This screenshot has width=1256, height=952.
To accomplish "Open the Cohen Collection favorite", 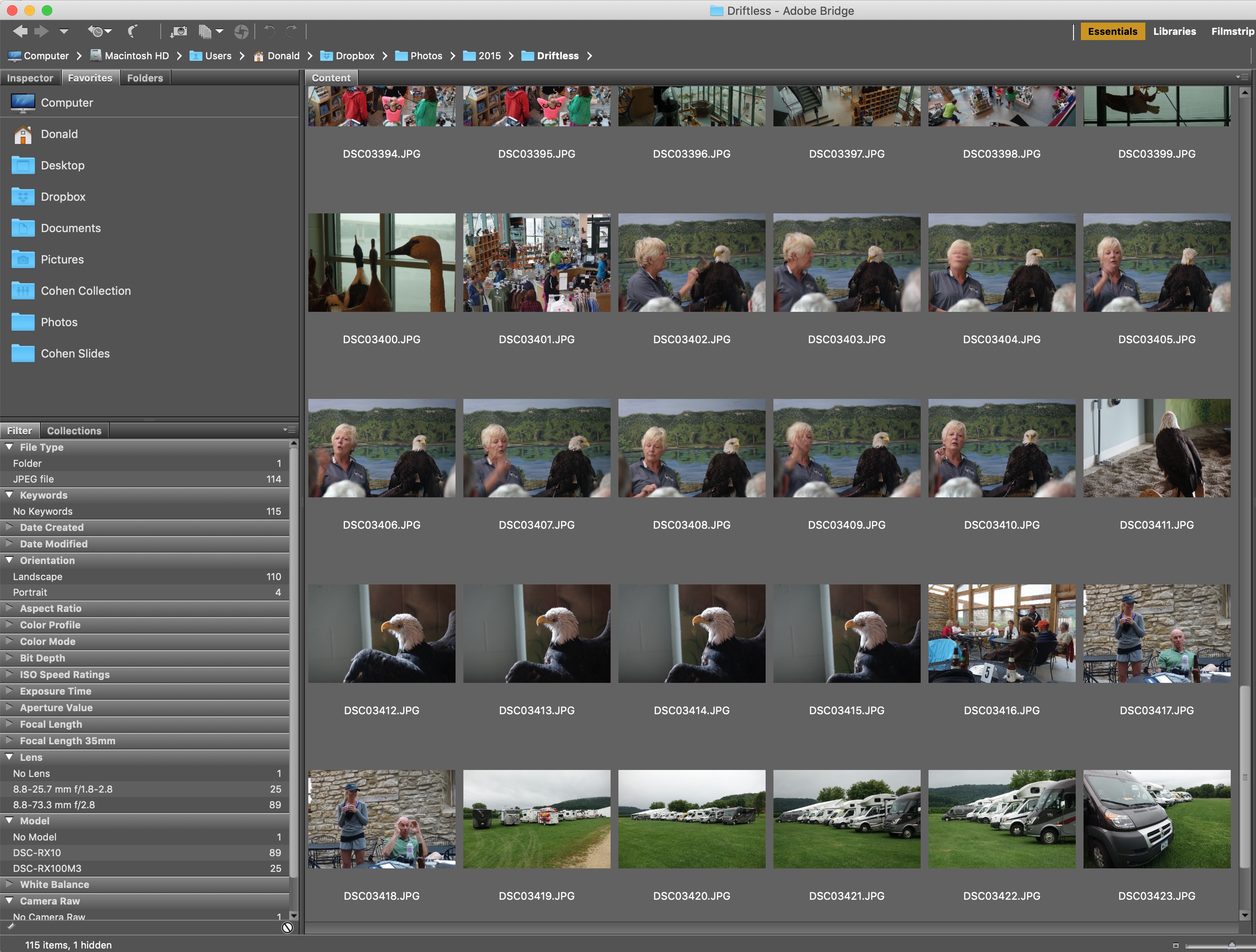I will click(85, 290).
